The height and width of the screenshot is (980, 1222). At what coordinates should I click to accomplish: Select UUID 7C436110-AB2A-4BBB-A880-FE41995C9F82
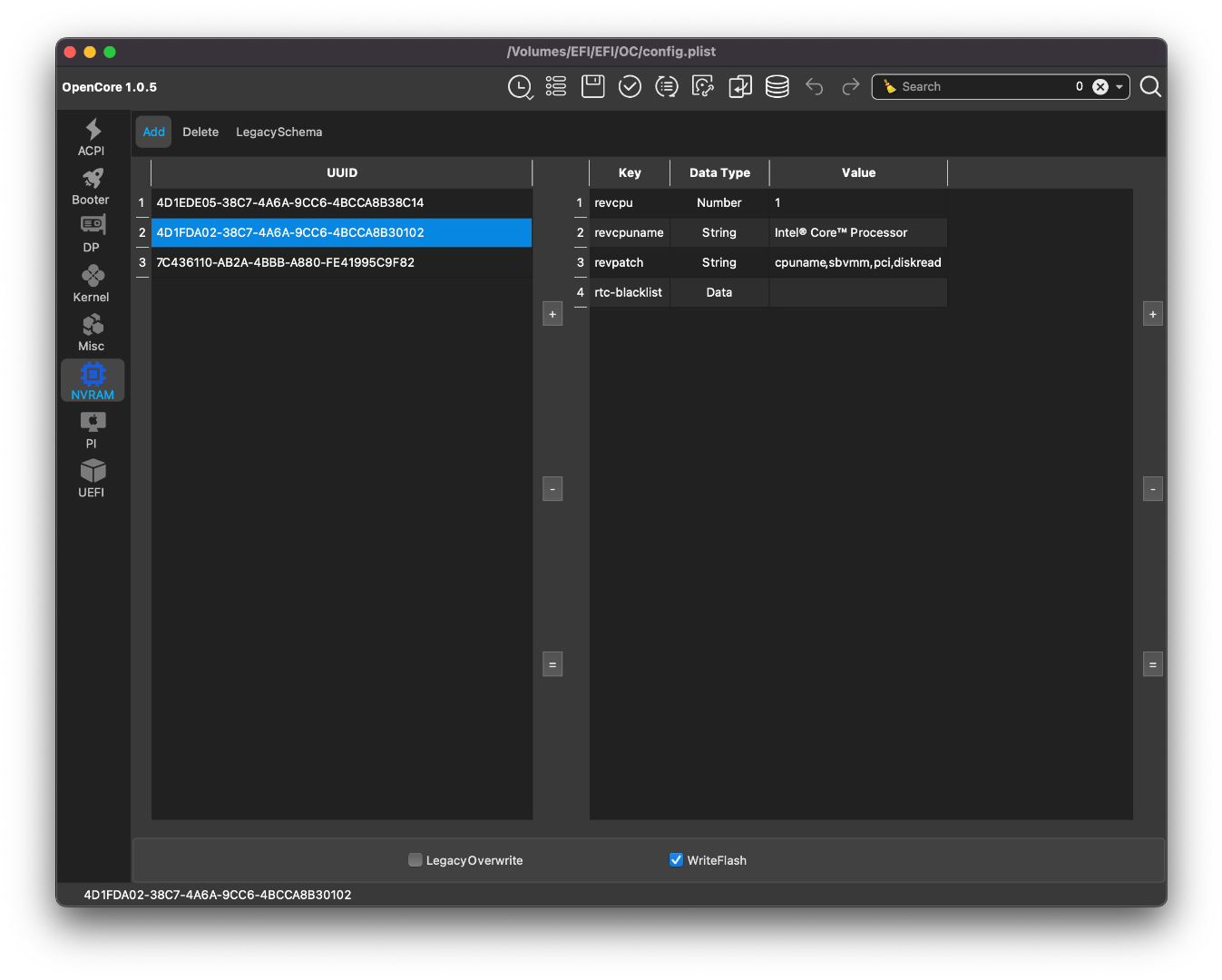pos(285,262)
